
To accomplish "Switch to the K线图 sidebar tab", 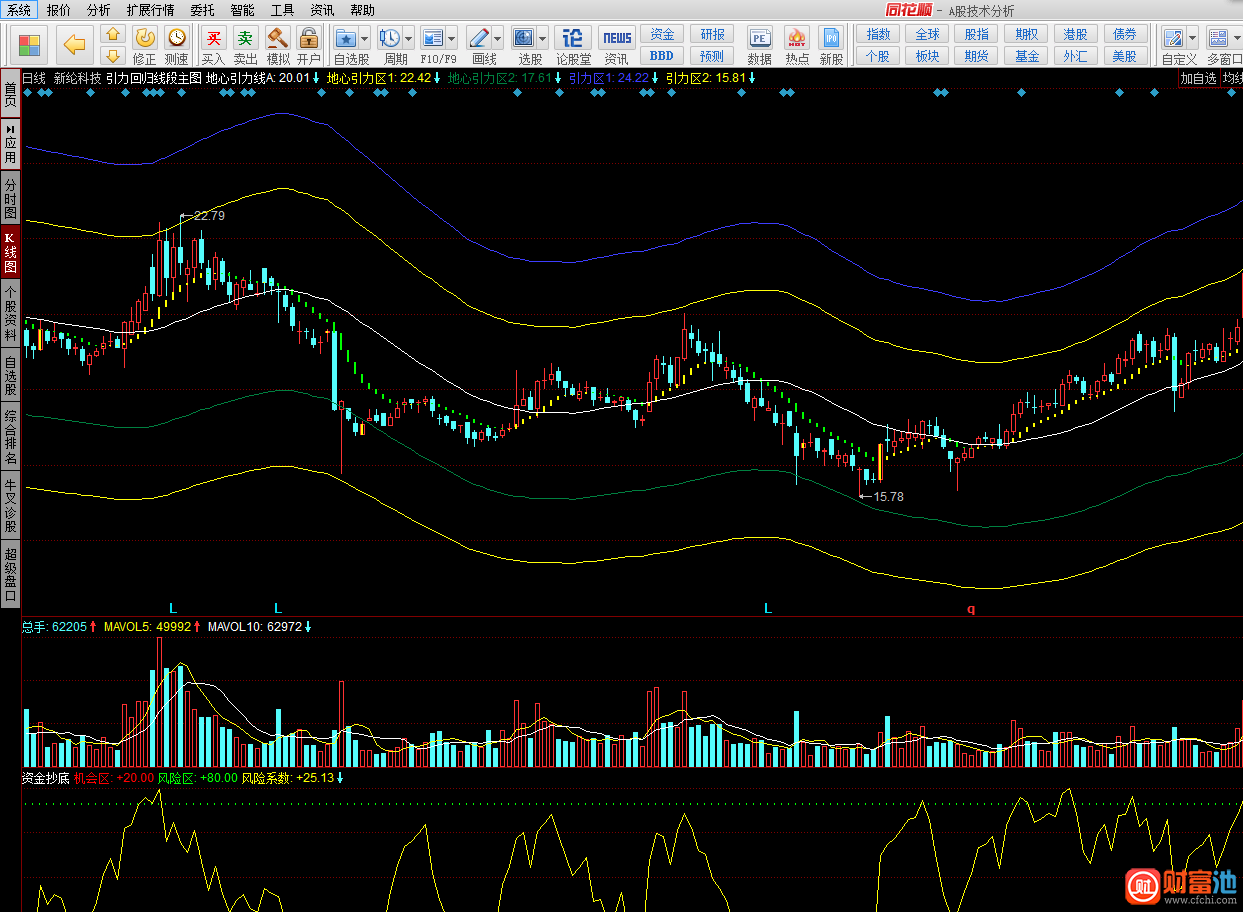I will (10, 252).
